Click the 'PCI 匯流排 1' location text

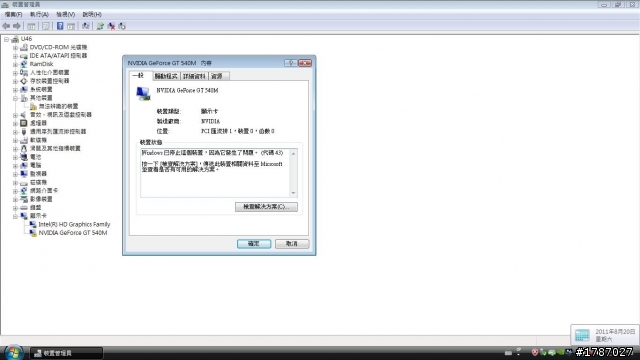tap(216, 131)
